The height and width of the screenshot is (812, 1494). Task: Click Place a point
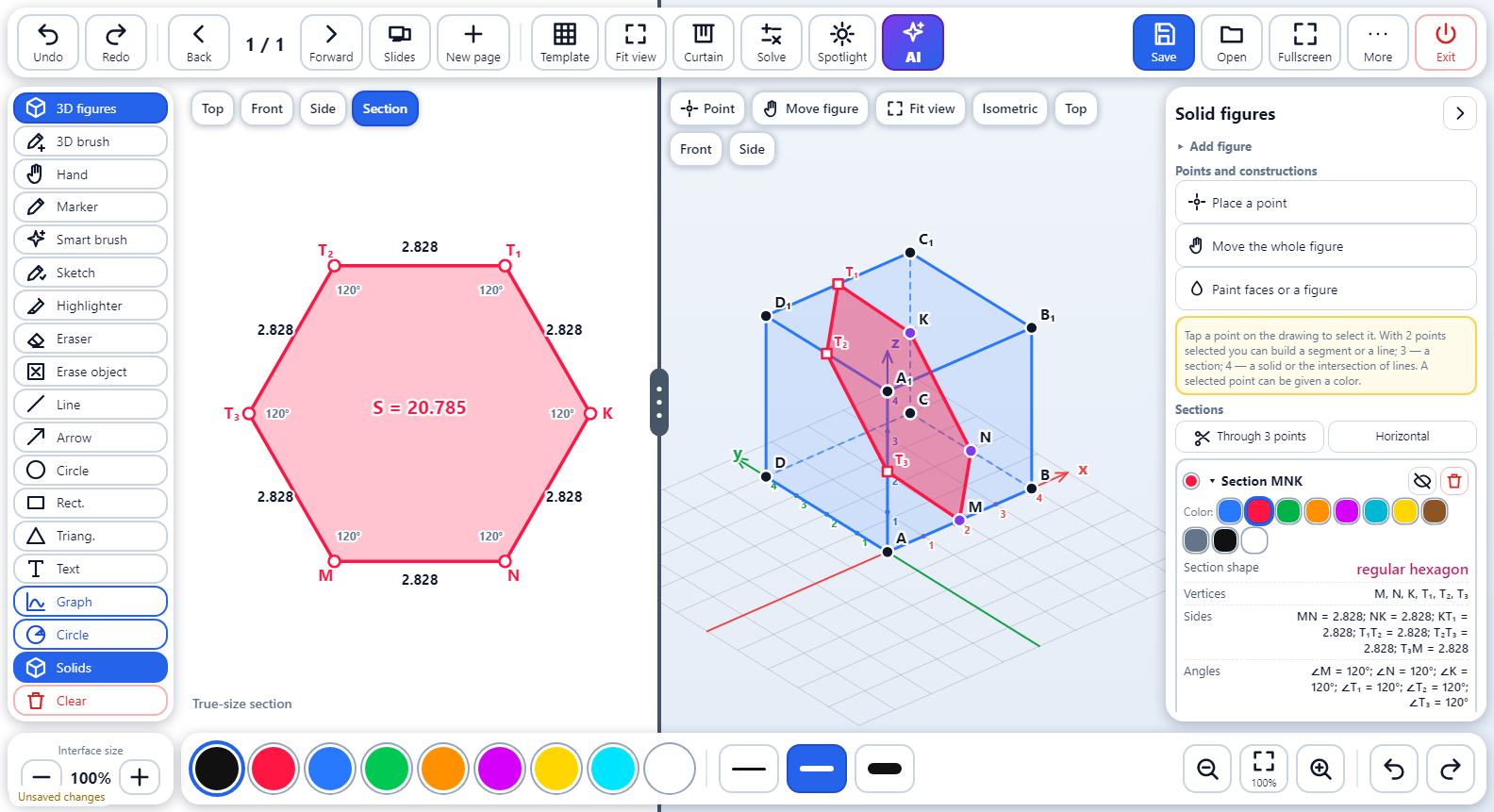pyautogui.click(x=1326, y=203)
